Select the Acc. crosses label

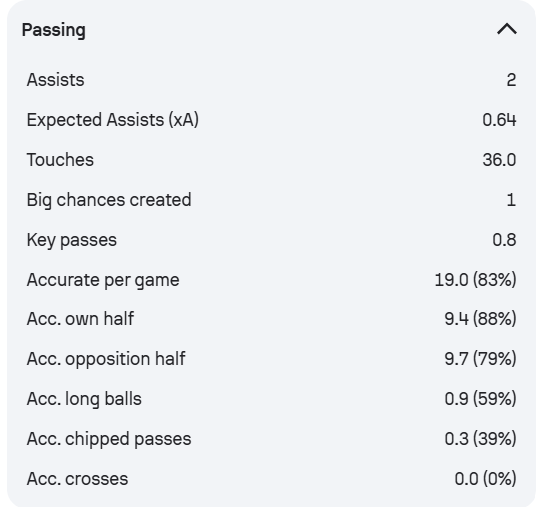click(x=77, y=479)
